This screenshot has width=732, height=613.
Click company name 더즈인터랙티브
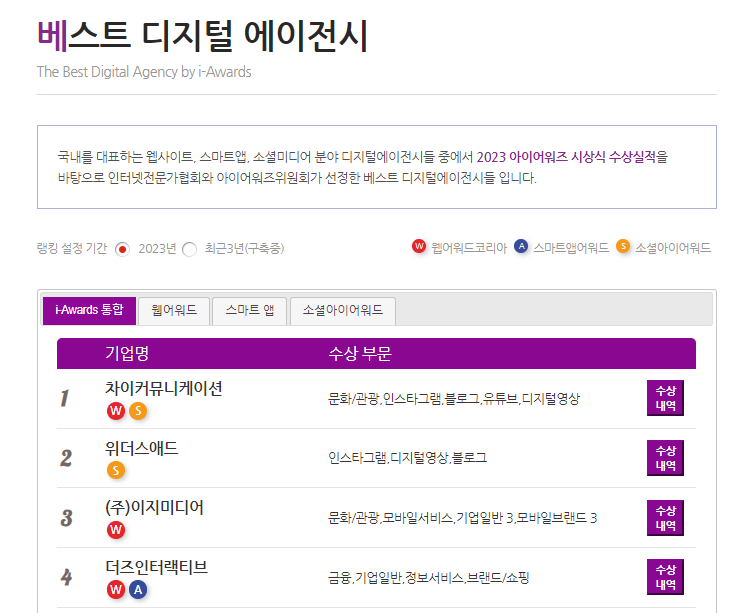point(156,567)
